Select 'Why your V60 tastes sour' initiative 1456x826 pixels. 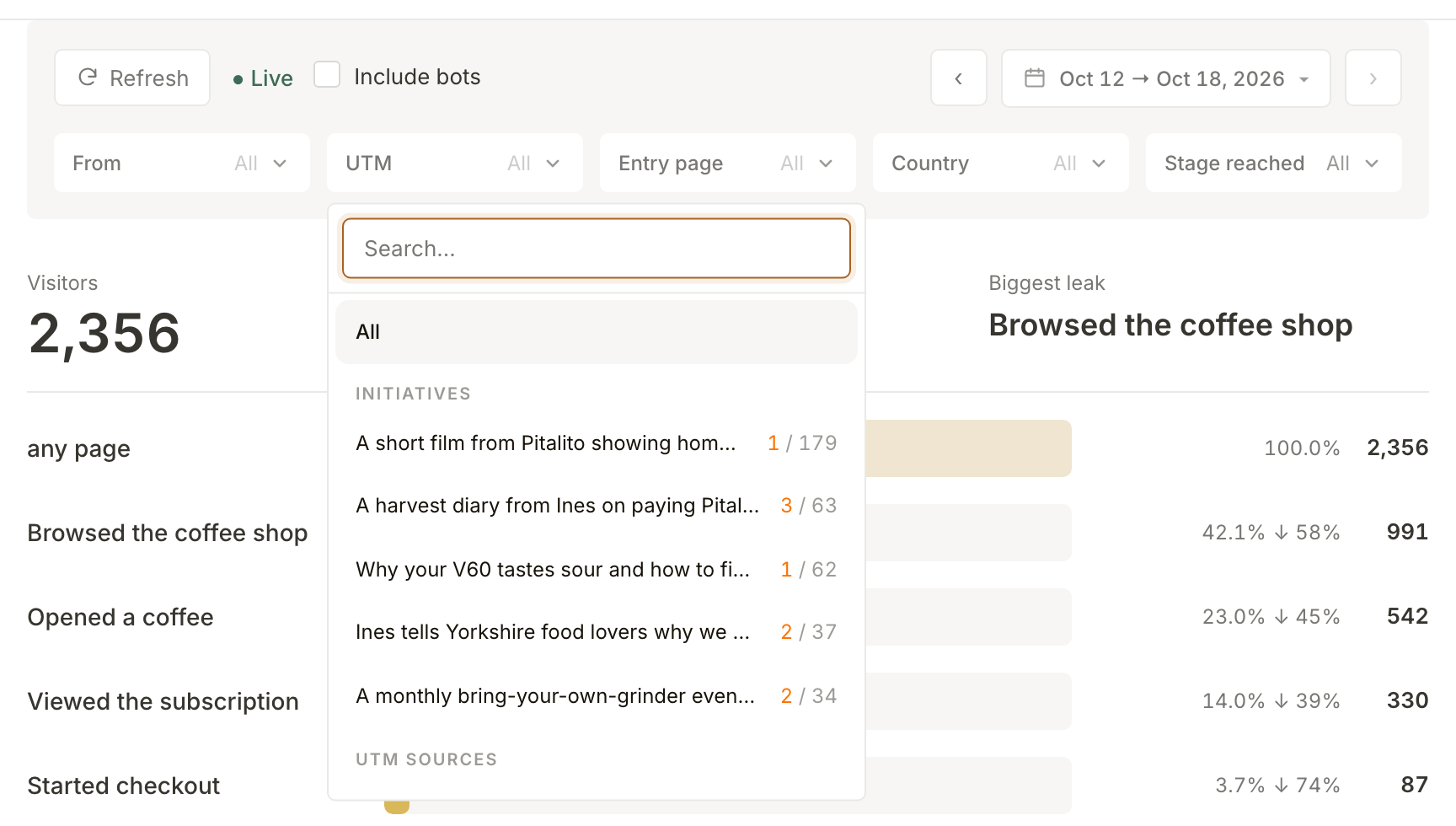(597, 569)
